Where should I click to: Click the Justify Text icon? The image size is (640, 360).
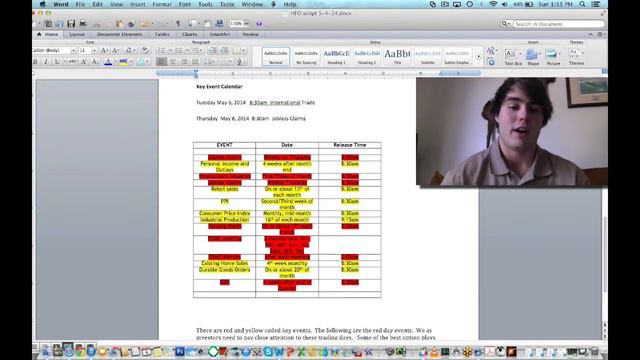(196, 62)
